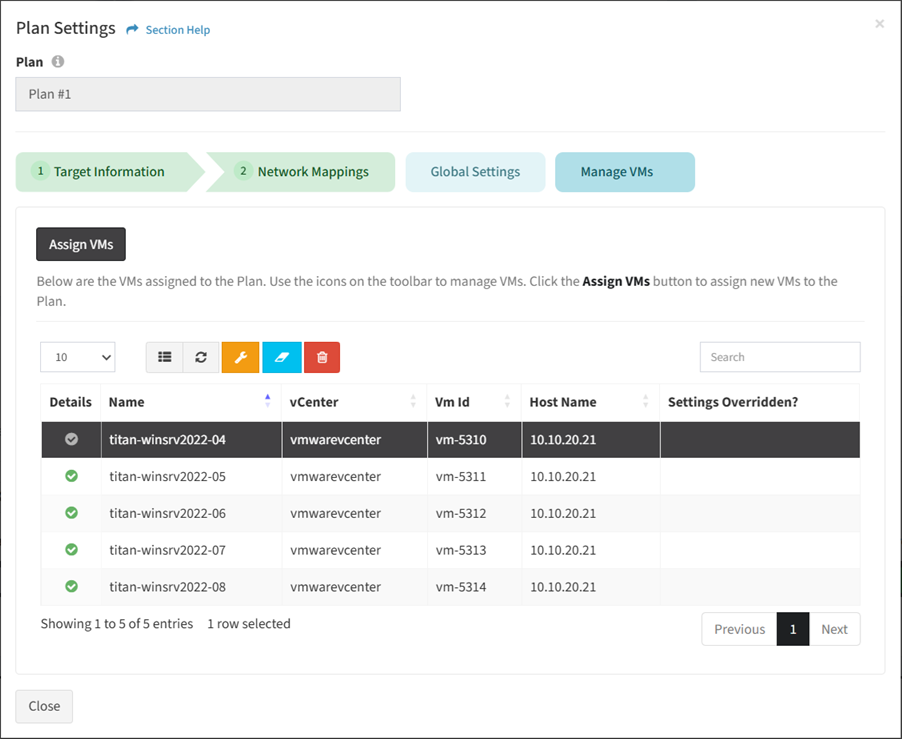Sort table by Vm Id column arrows

[x=507, y=401]
